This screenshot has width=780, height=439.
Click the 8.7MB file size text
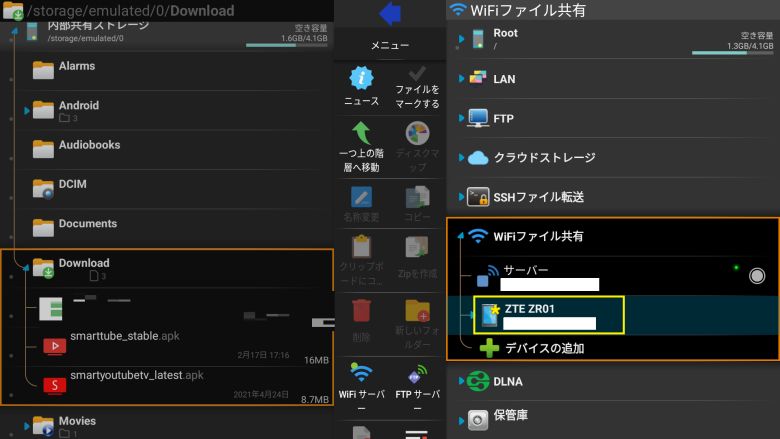tap(315, 399)
